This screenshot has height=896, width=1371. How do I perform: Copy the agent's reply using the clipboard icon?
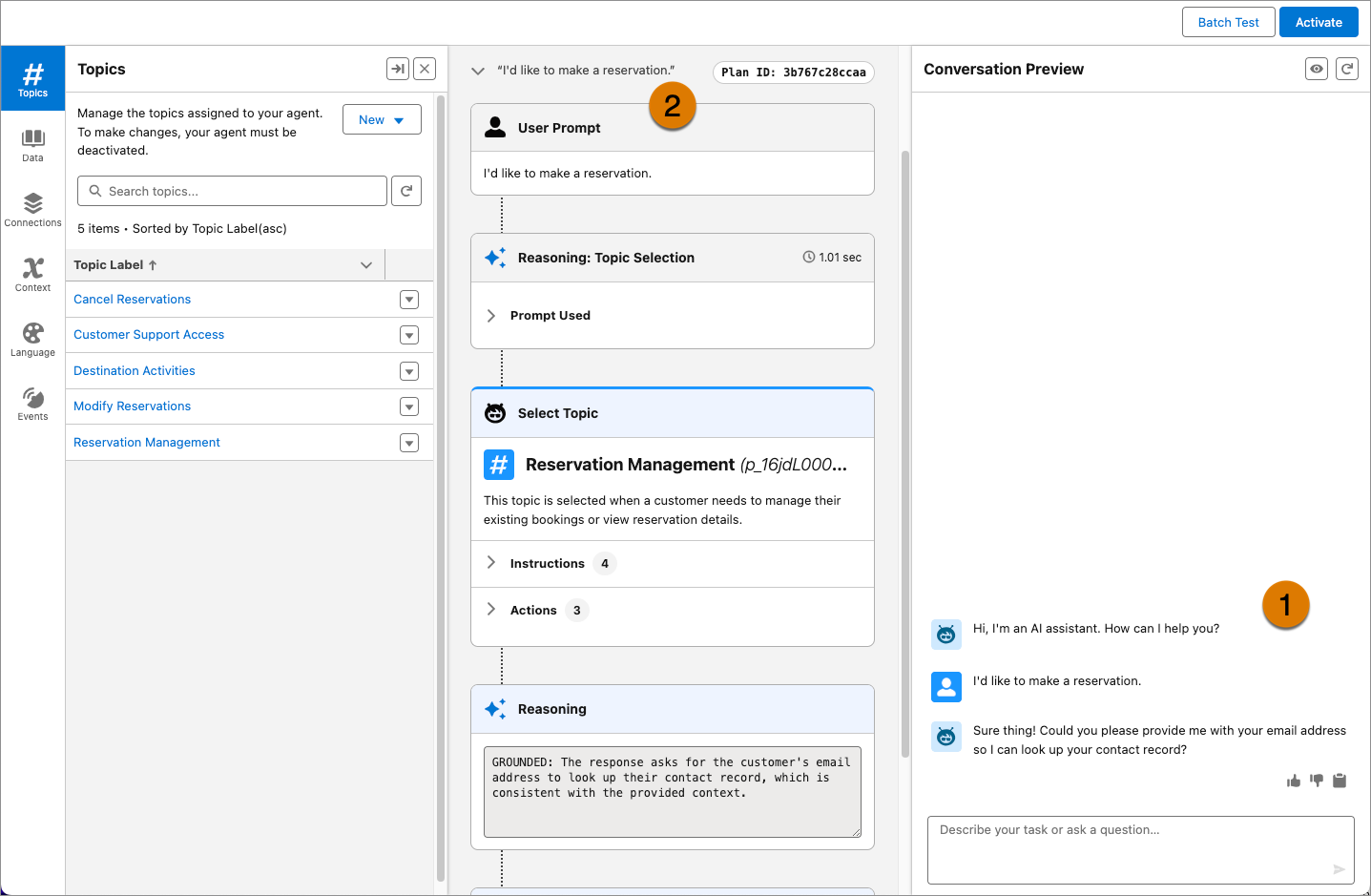[1339, 780]
